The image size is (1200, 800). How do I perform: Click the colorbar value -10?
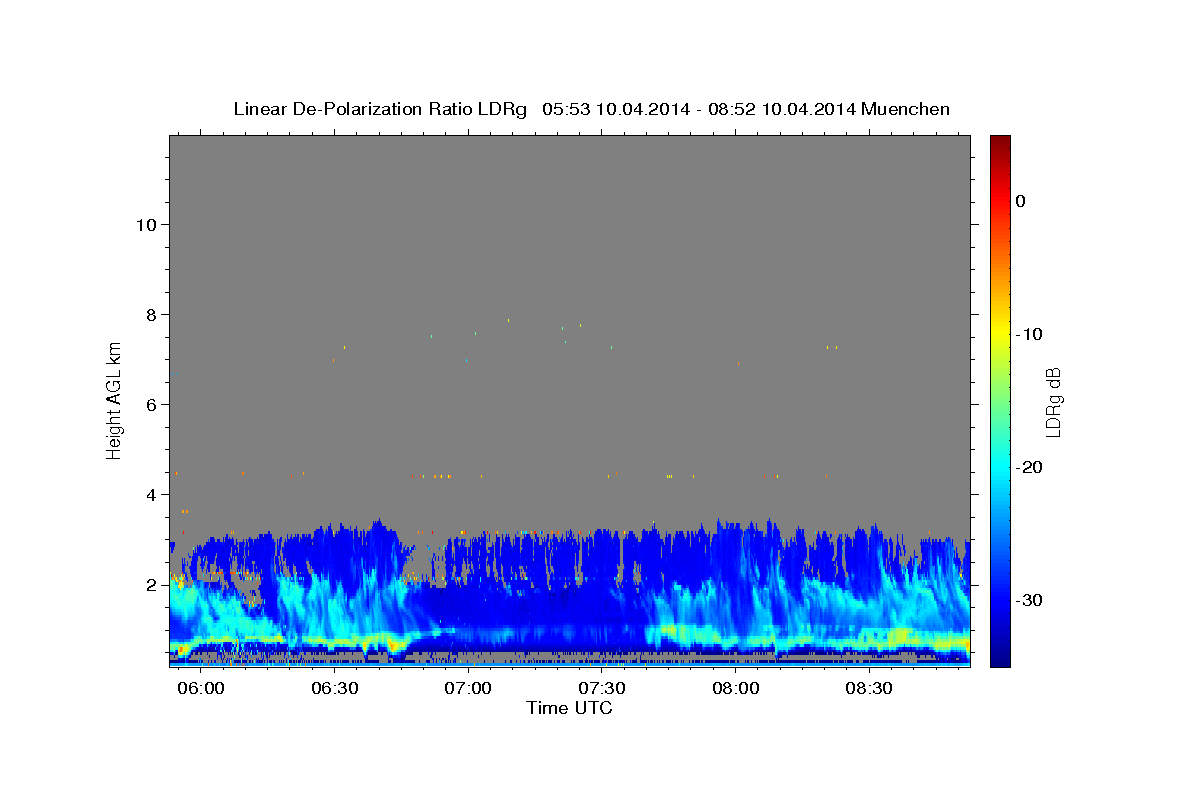coord(1029,334)
